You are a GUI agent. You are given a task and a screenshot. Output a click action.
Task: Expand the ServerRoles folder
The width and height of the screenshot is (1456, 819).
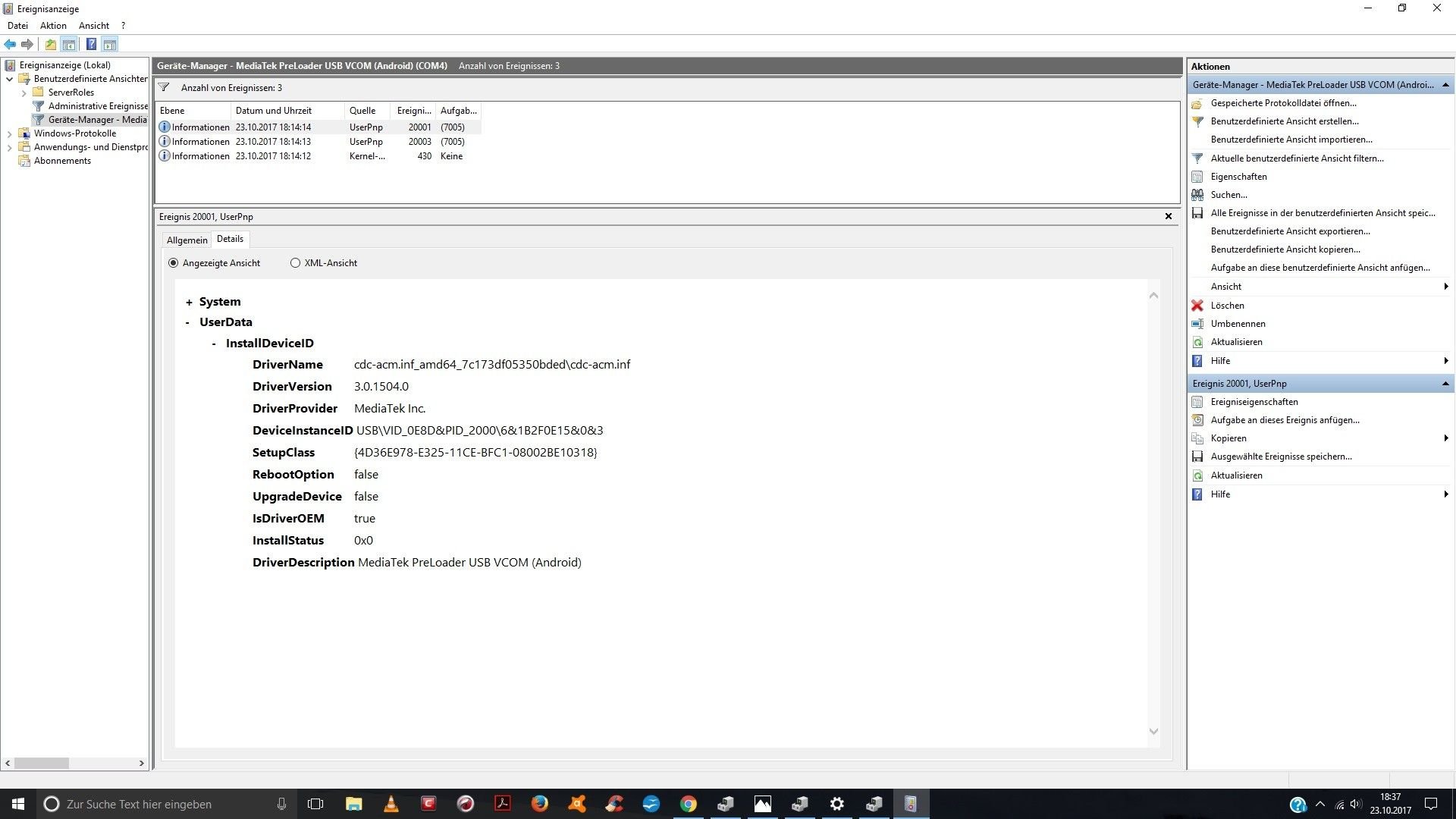point(24,93)
